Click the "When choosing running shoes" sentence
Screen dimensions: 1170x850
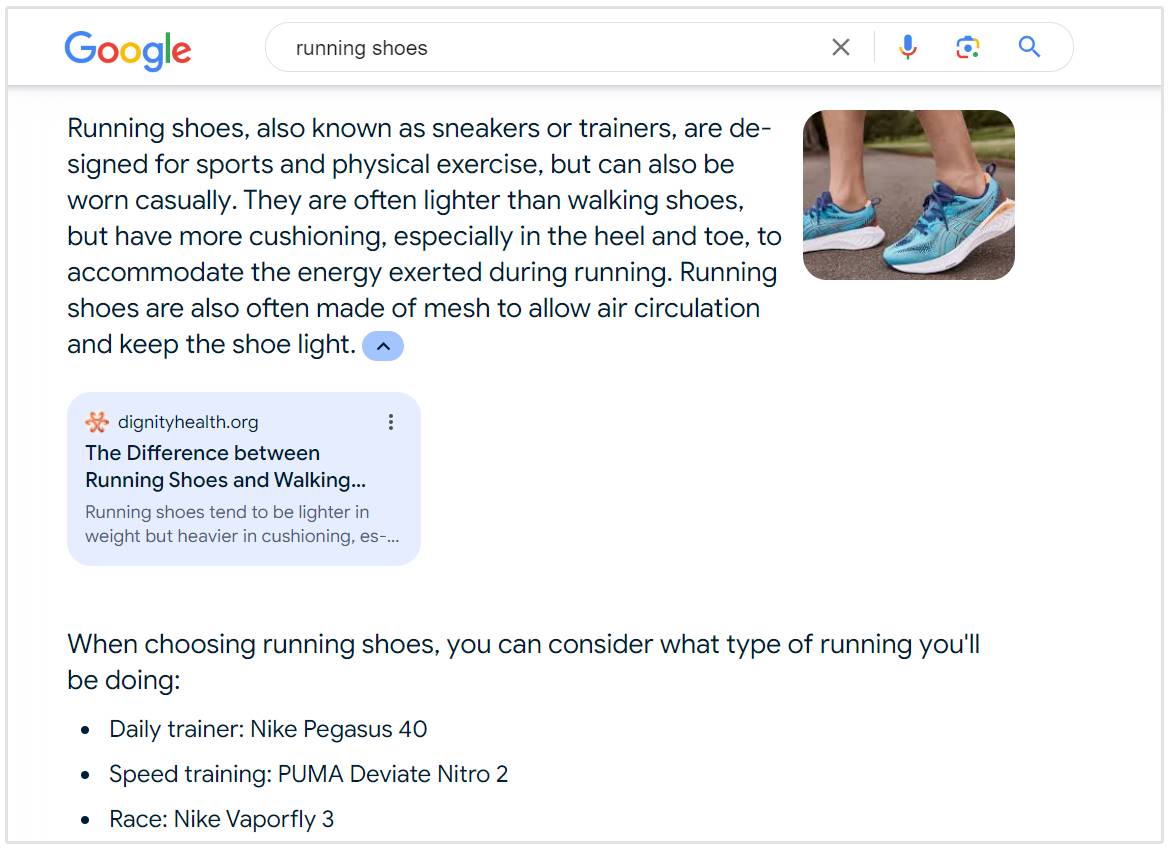[x=522, y=644]
